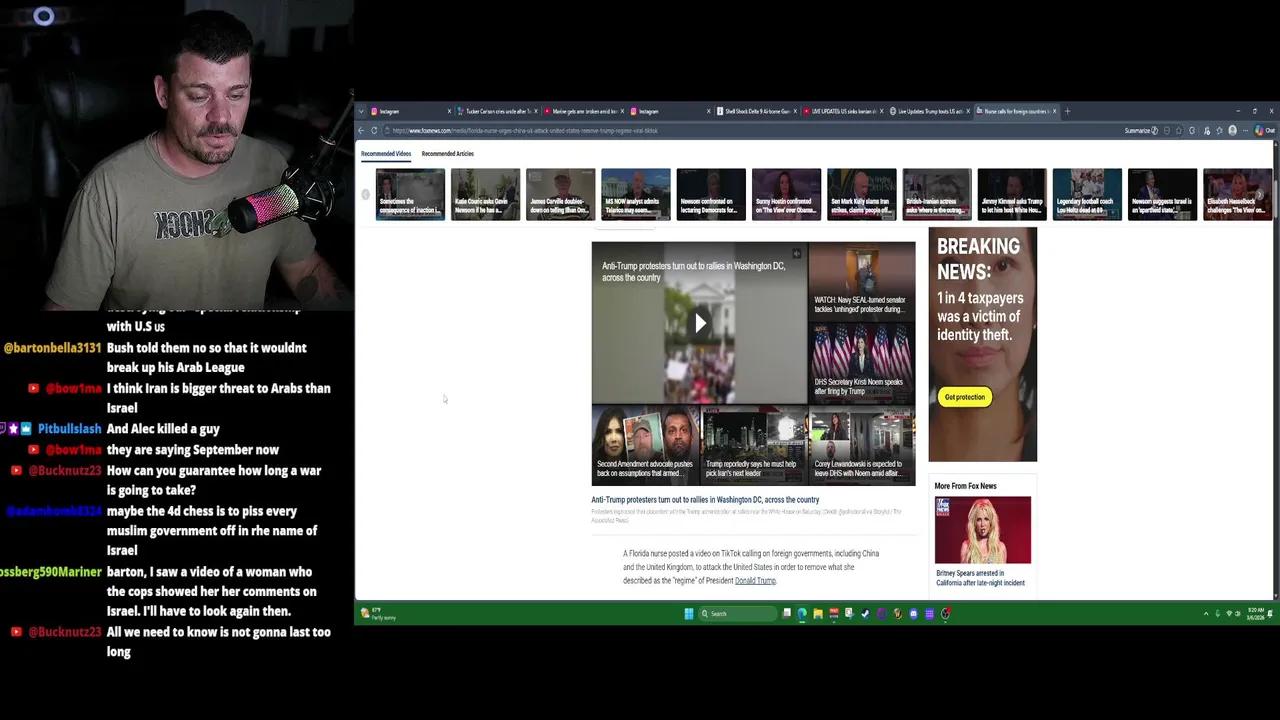Switch to the Tucker Carlson cries tab
This screenshot has height=720, width=1280.
click(x=497, y=111)
